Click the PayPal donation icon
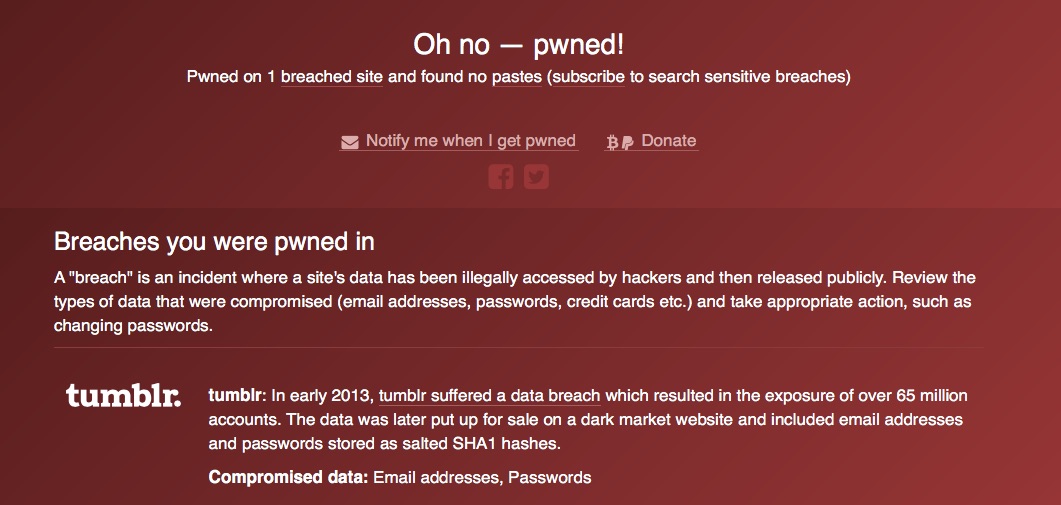The width and height of the screenshot is (1061, 505). pyautogui.click(x=627, y=142)
